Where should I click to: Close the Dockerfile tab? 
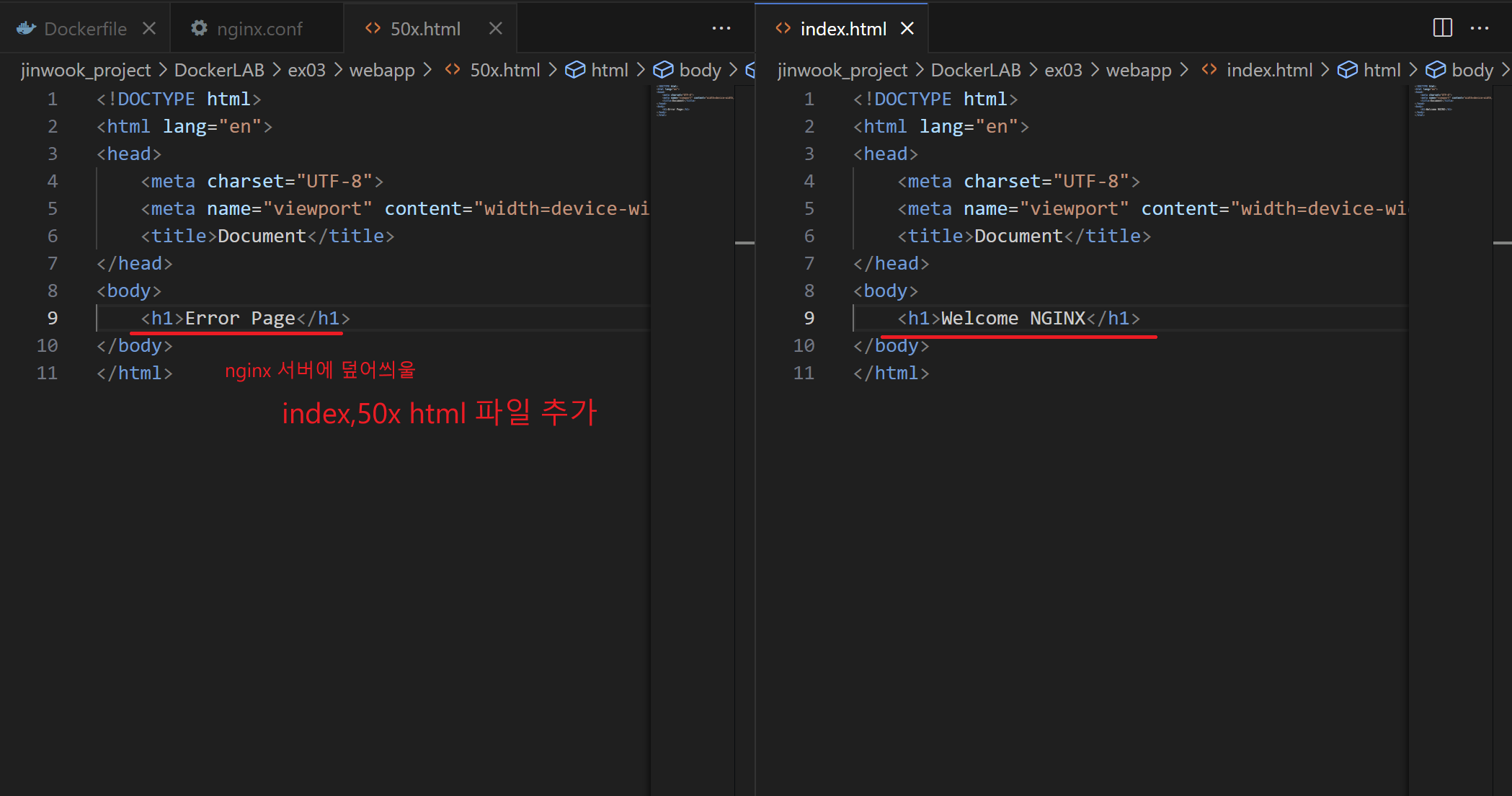pos(149,28)
